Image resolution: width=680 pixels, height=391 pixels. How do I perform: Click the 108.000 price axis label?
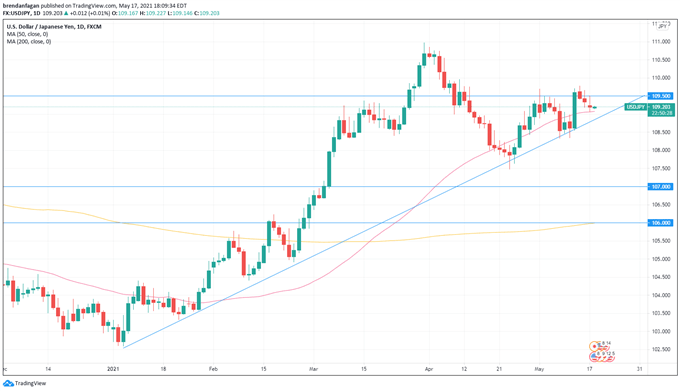click(661, 150)
